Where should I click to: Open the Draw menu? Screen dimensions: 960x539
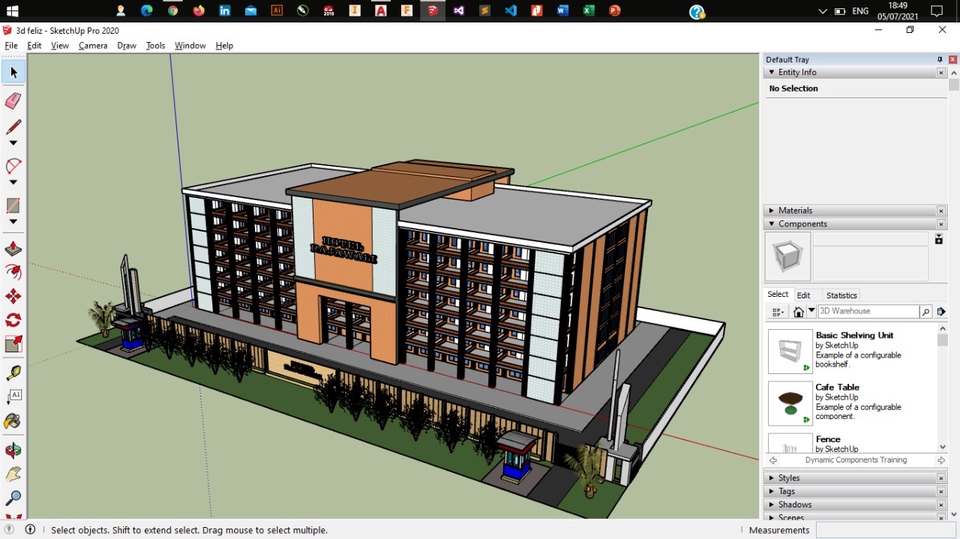pos(126,45)
